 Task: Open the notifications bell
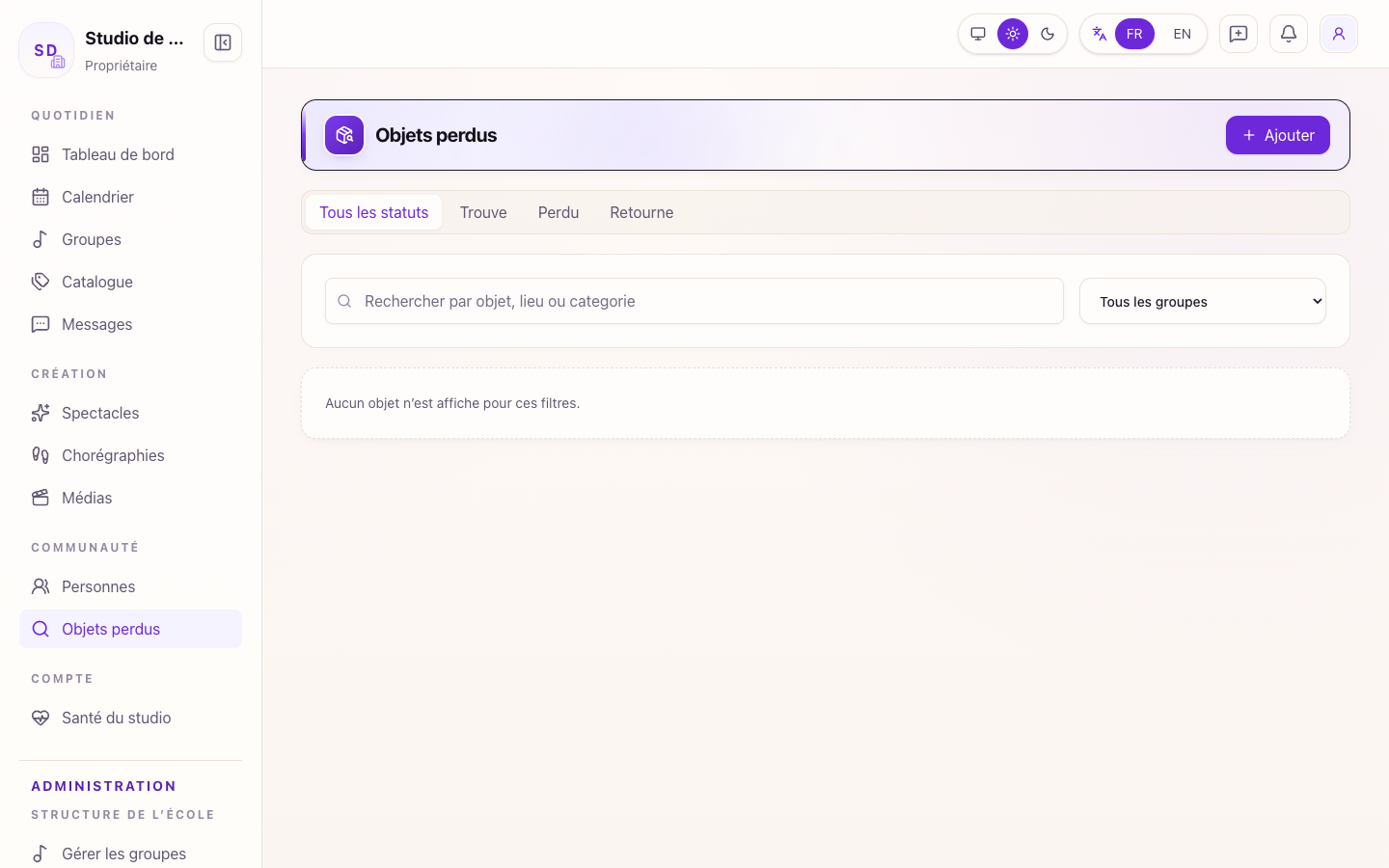[x=1289, y=34]
